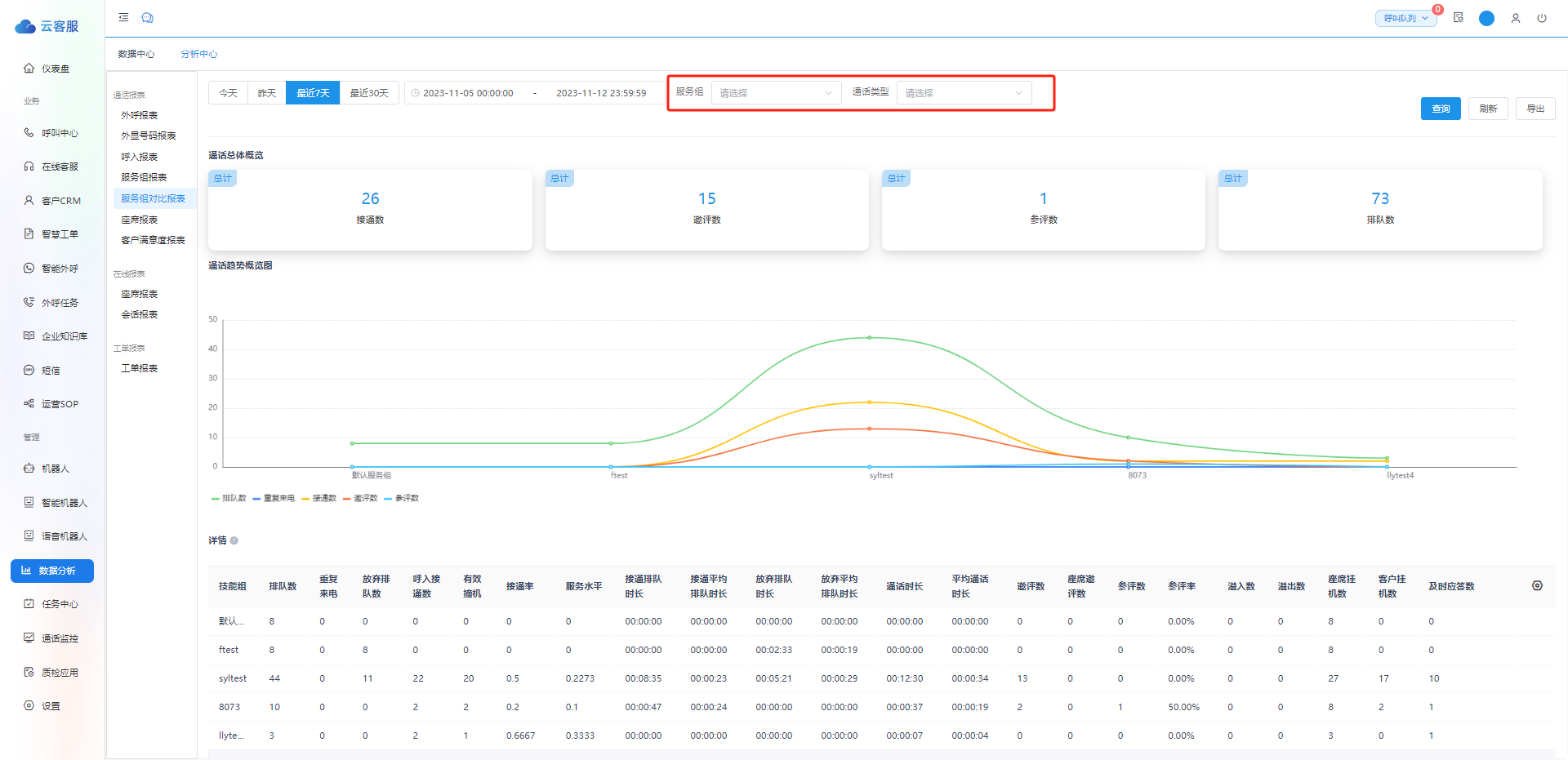Open the chat bubble icon in top bar
Viewport: 1568px width, 760px height.
click(148, 17)
